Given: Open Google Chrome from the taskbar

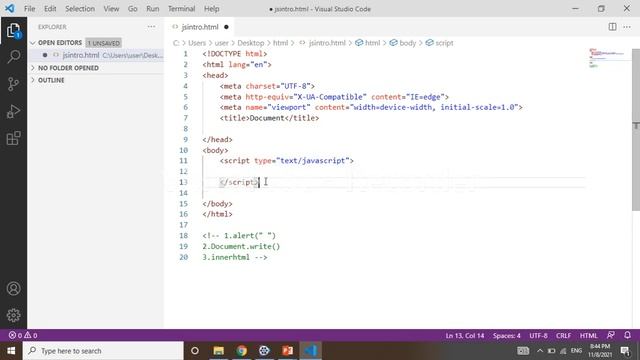Looking at the screenshot, I should (x=241, y=351).
